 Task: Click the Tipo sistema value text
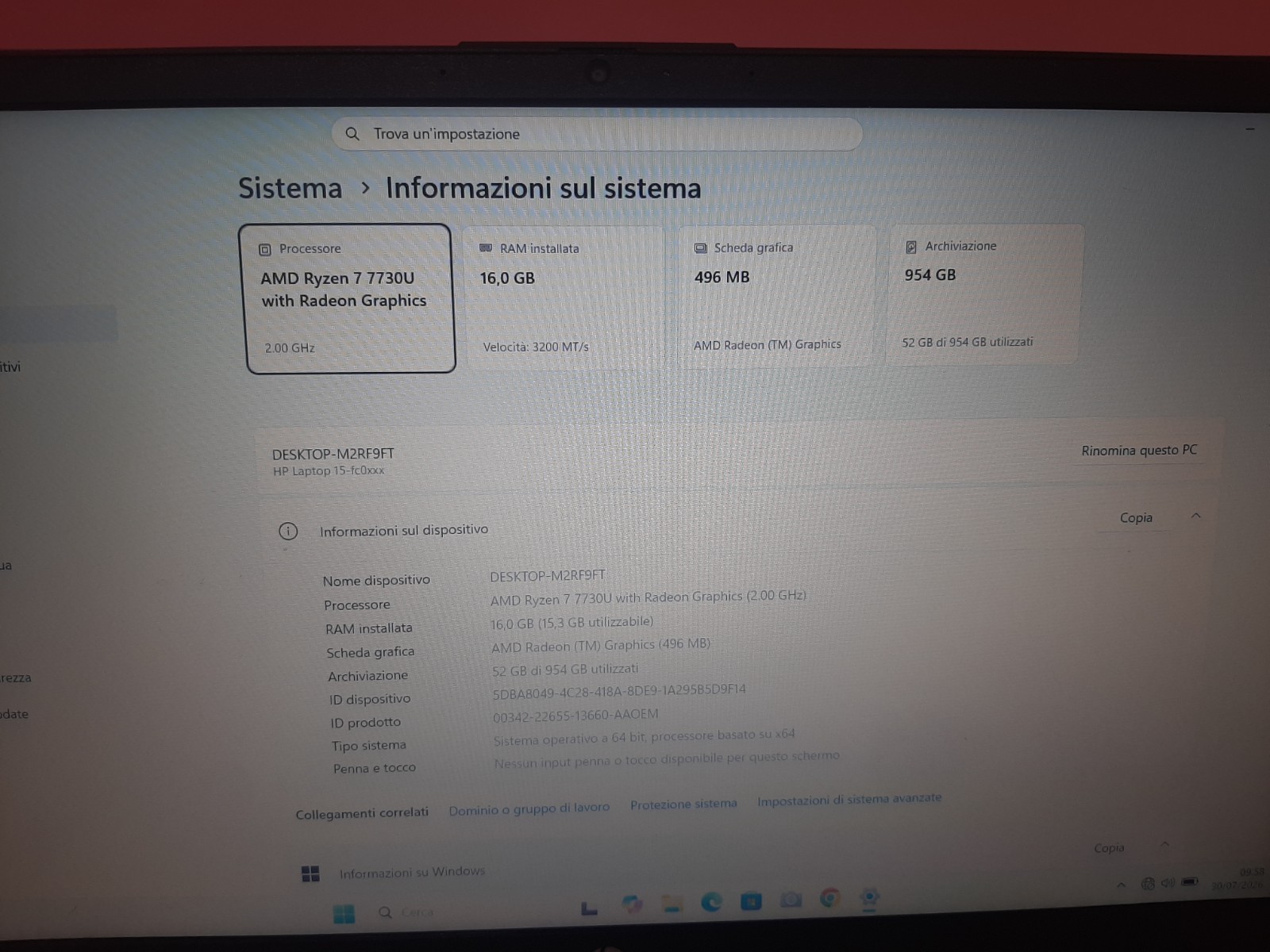(644, 737)
